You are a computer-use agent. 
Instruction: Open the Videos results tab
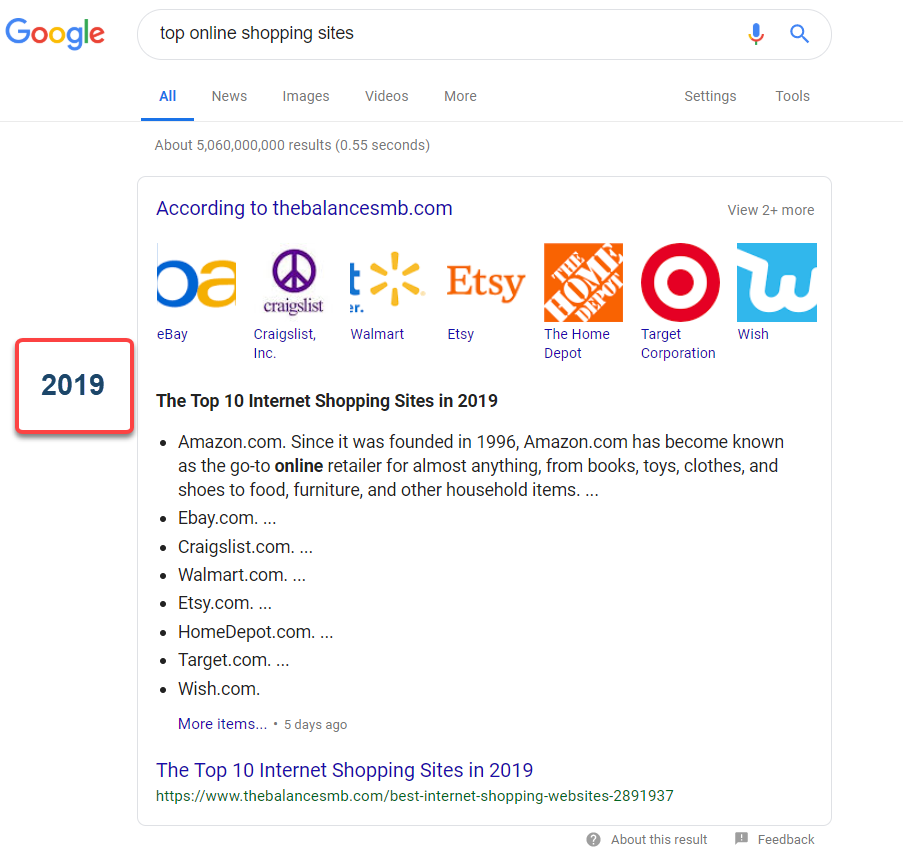pyautogui.click(x=386, y=96)
